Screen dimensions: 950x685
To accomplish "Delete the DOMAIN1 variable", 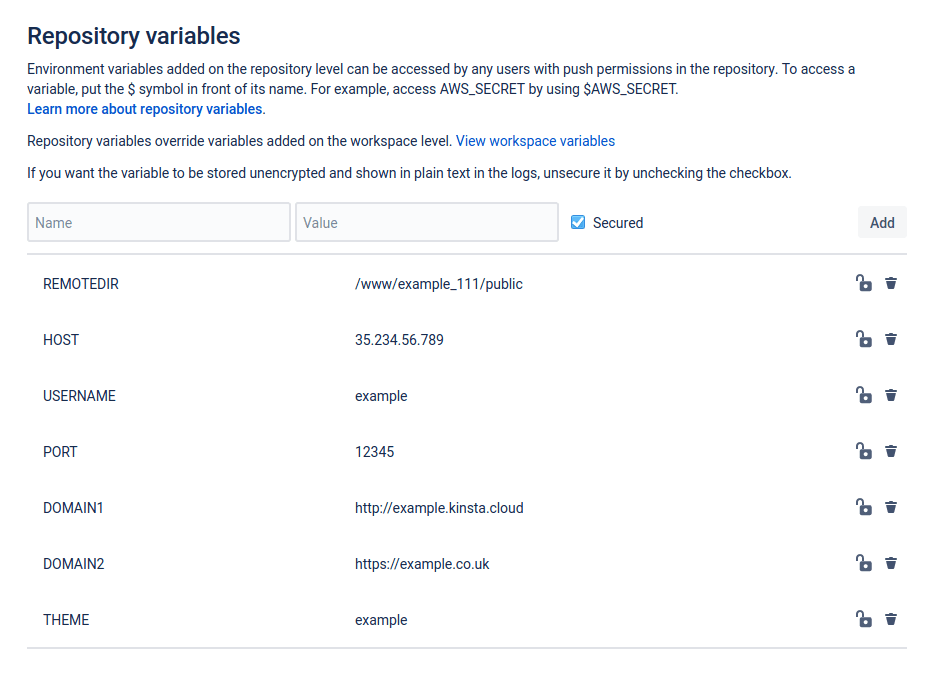I will tap(891, 507).
